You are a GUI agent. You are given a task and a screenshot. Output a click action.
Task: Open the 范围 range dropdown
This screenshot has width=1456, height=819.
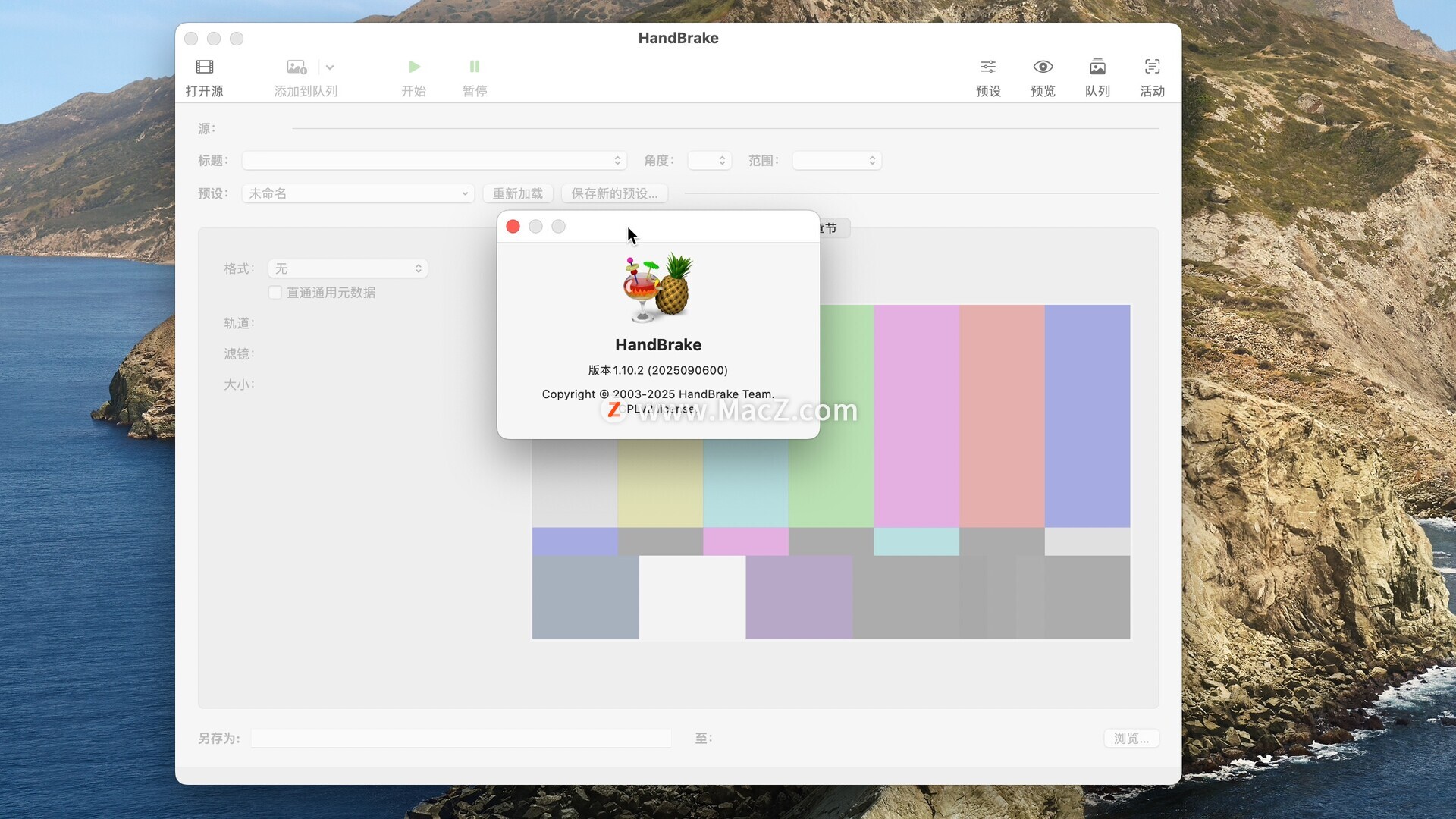point(836,161)
